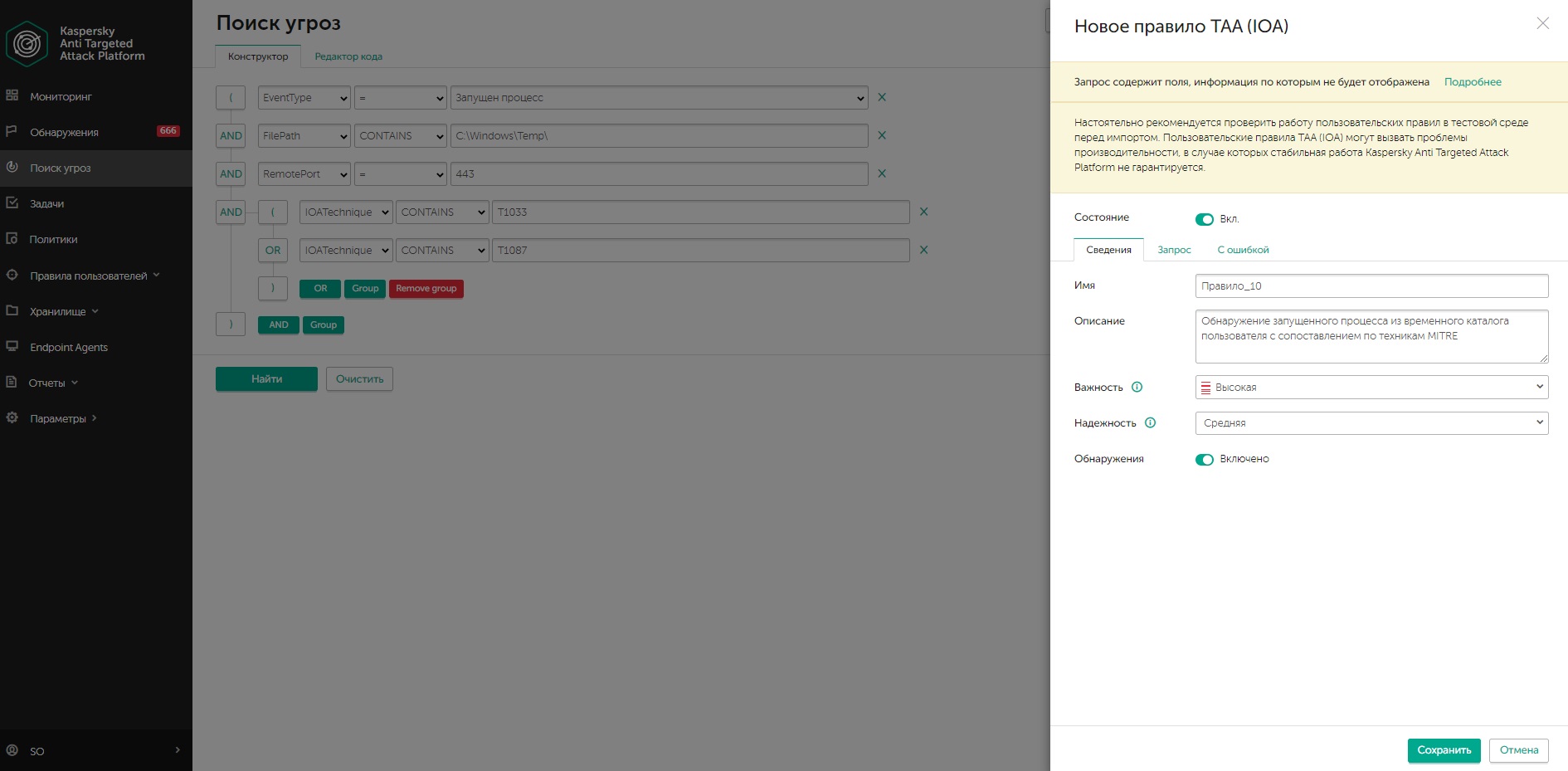Switch to the Запрос tab

point(1174,250)
